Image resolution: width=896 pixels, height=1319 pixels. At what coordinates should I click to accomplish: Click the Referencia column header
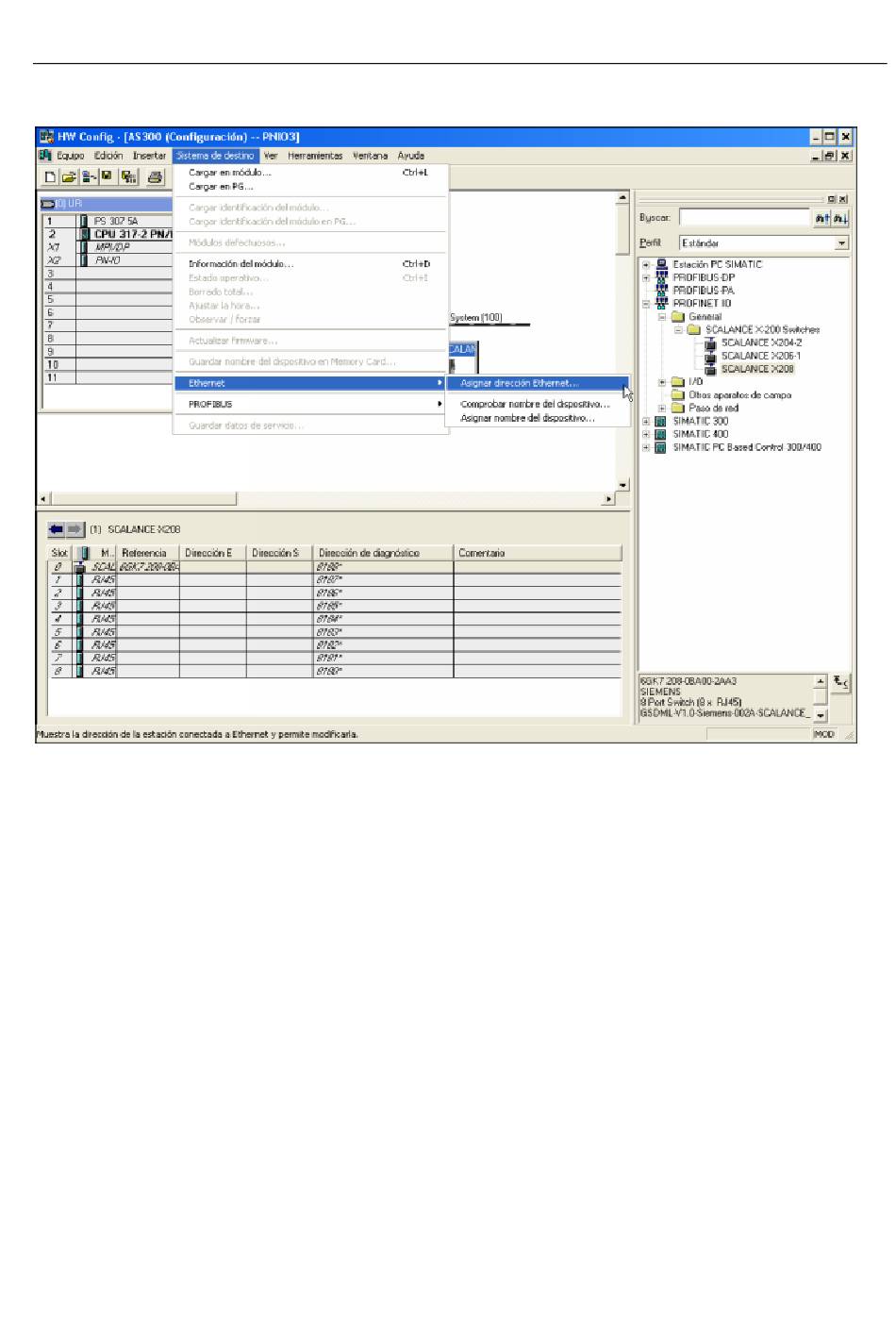148,553
